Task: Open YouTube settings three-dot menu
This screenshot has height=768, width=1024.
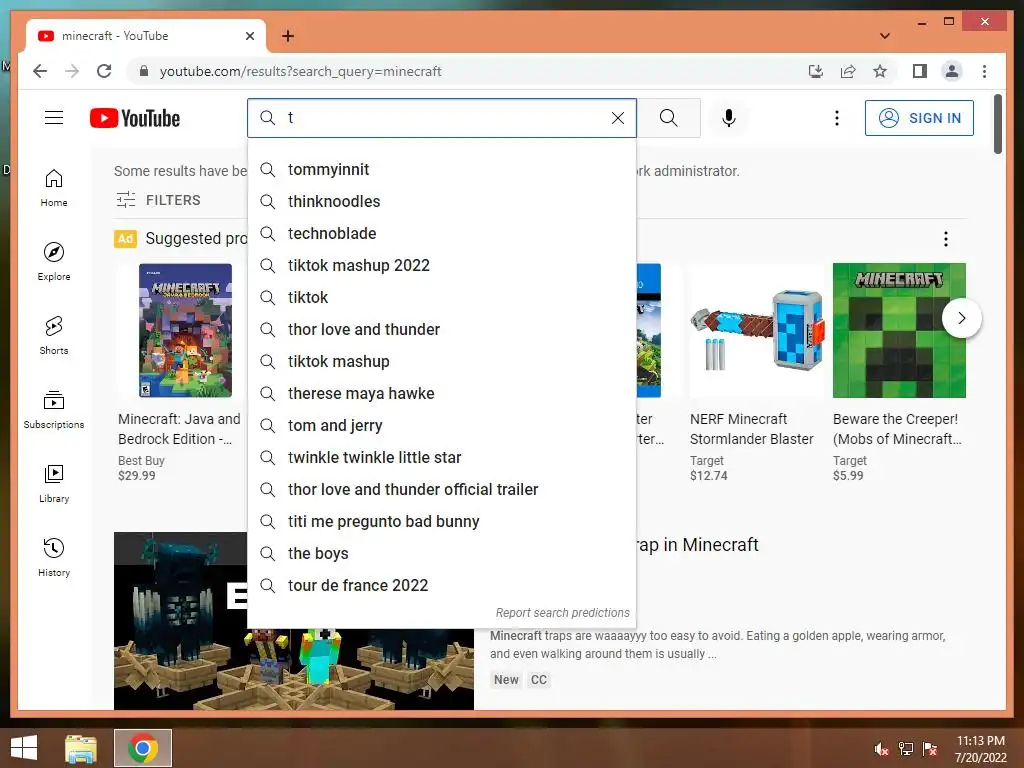Action: coord(837,118)
